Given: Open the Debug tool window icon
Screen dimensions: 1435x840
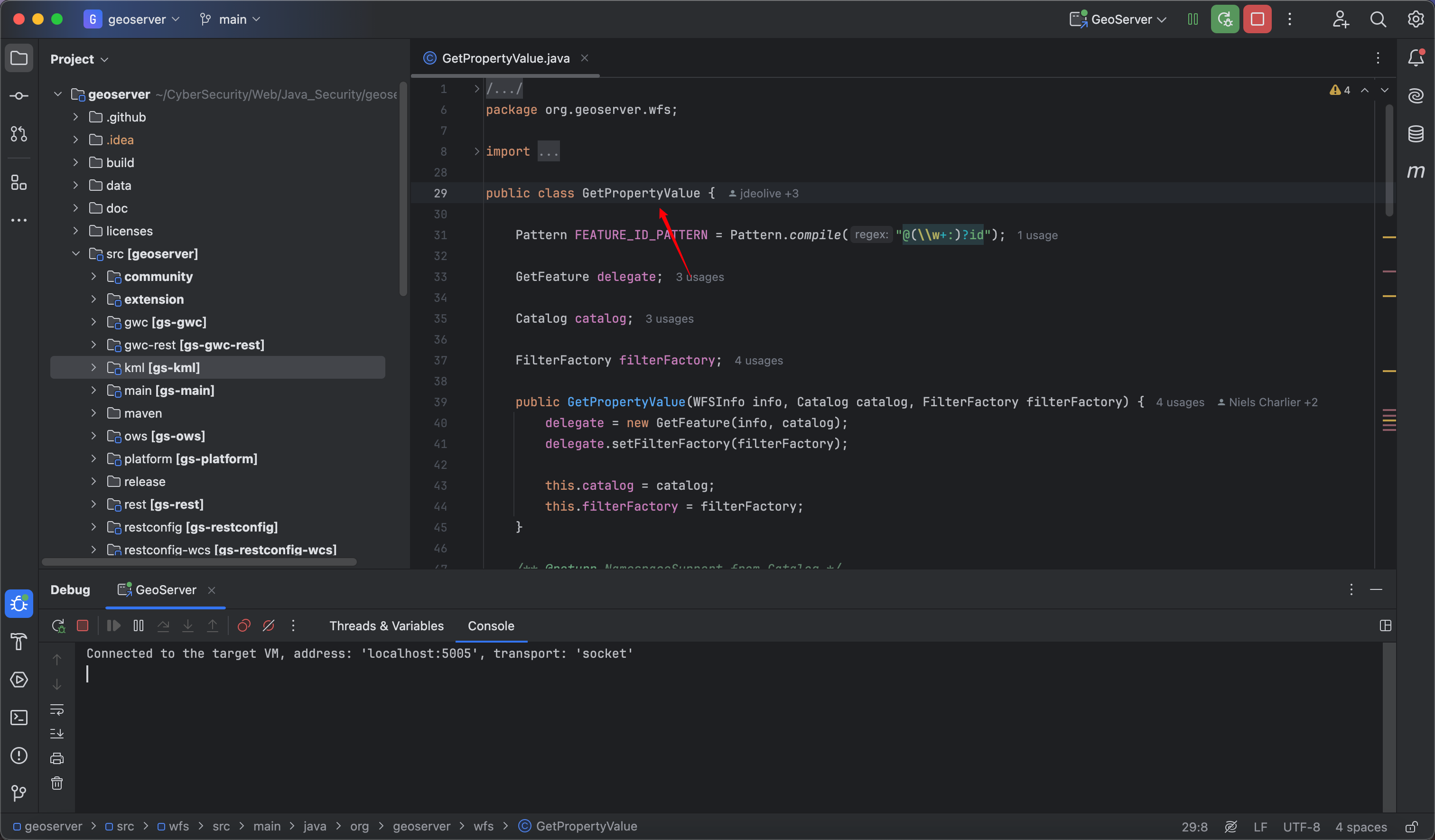Looking at the screenshot, I should (19, 604).
